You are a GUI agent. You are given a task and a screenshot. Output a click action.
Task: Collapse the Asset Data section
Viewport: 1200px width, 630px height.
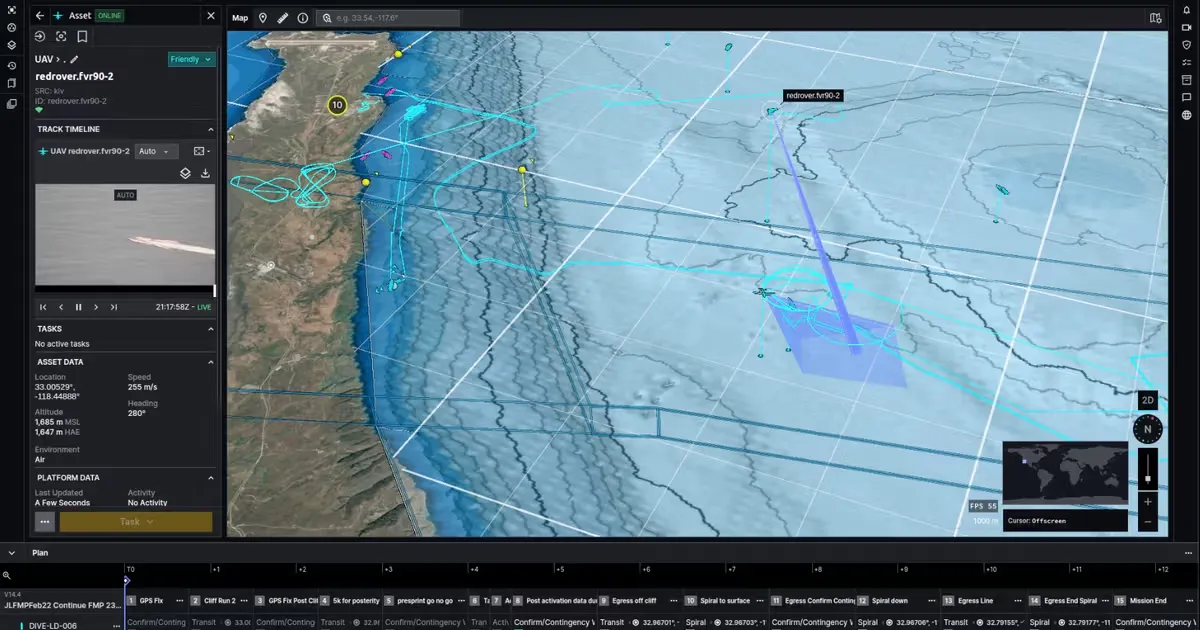210,362
